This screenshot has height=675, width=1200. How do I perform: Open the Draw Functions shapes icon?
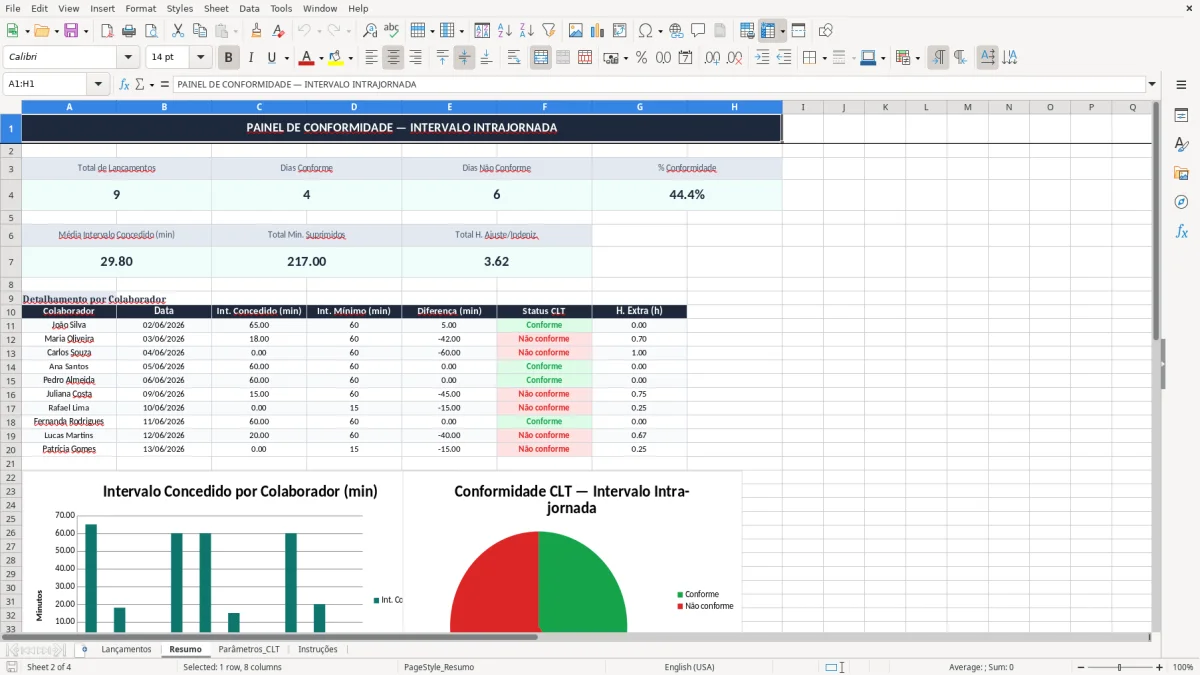826,31
